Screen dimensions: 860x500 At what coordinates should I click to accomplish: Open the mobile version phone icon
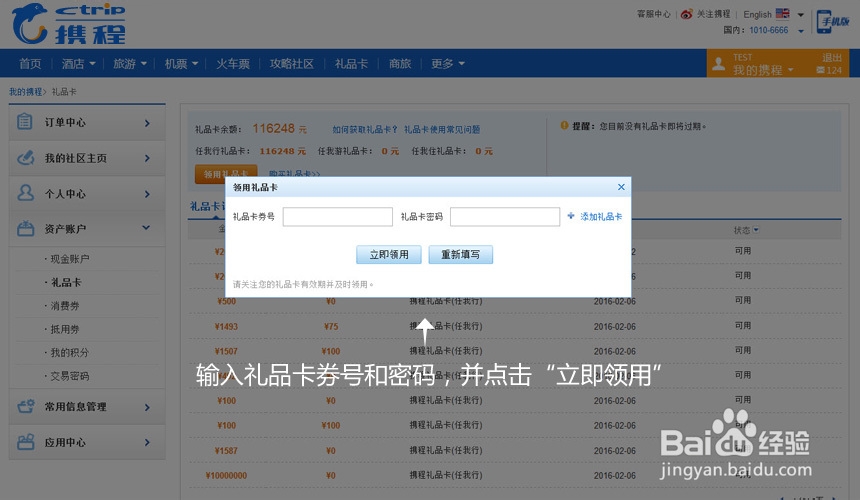823,22
